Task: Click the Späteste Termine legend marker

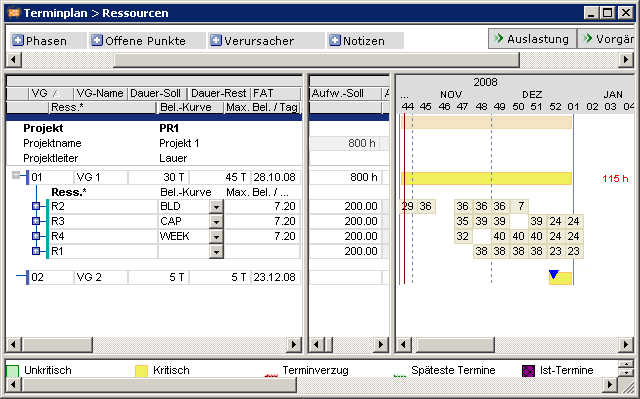Action: (400, 375)
